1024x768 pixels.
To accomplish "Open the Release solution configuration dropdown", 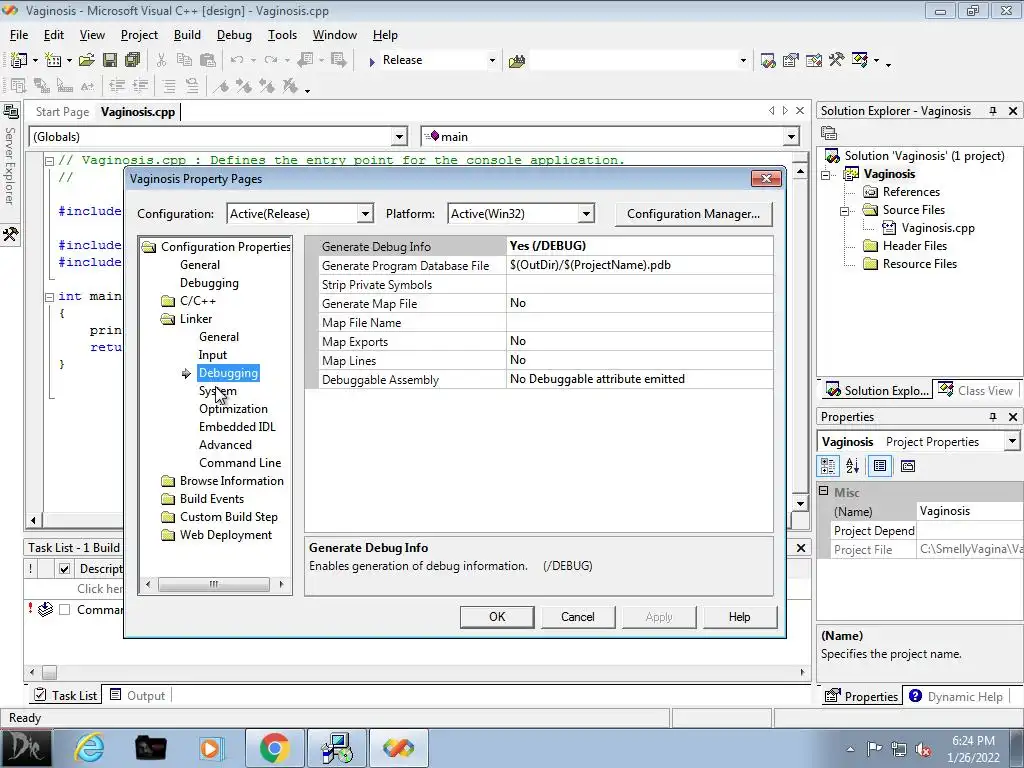I will 492,61.
